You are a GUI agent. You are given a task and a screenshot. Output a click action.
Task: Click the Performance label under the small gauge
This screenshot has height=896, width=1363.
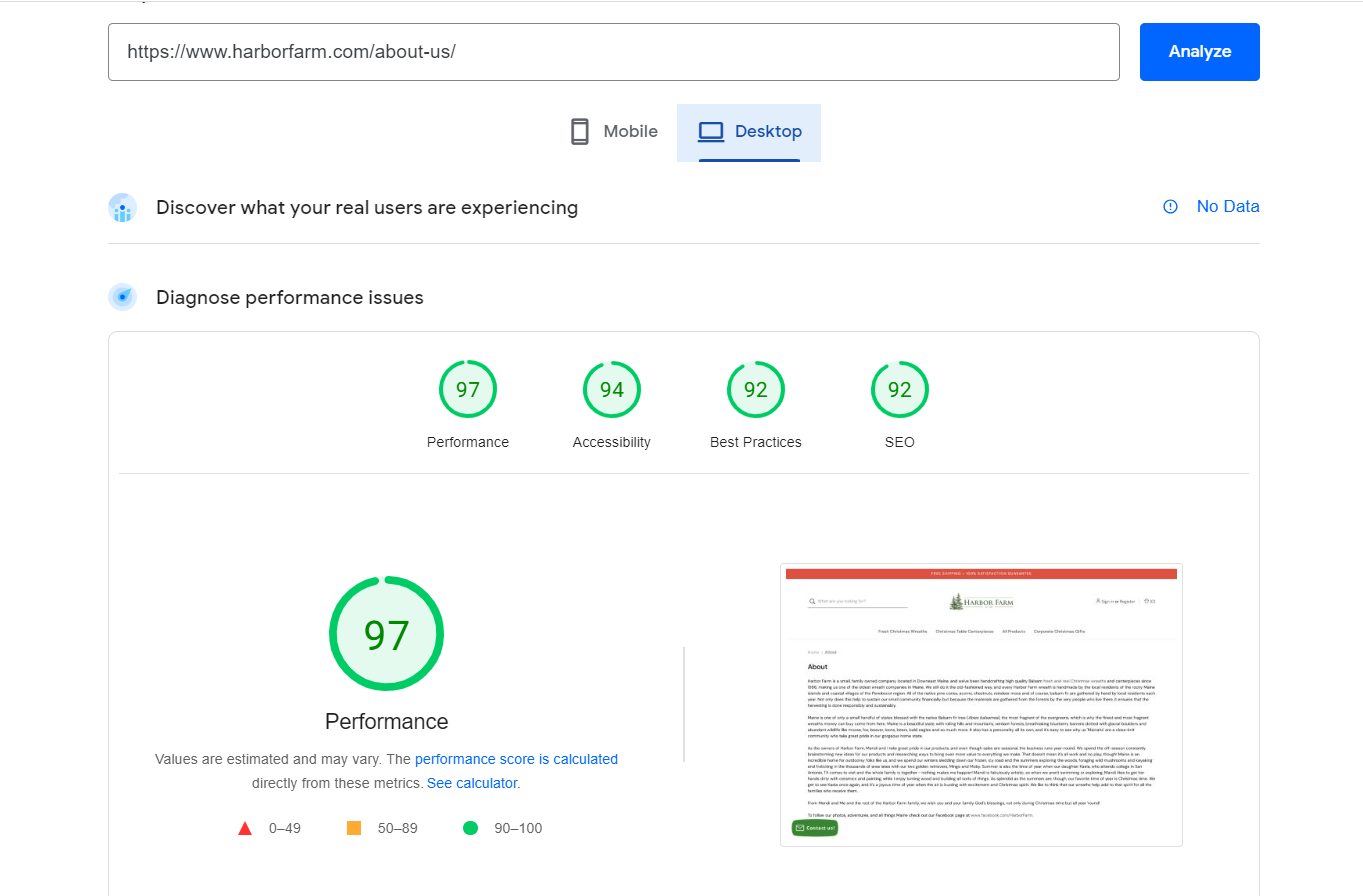click(468, 442)
